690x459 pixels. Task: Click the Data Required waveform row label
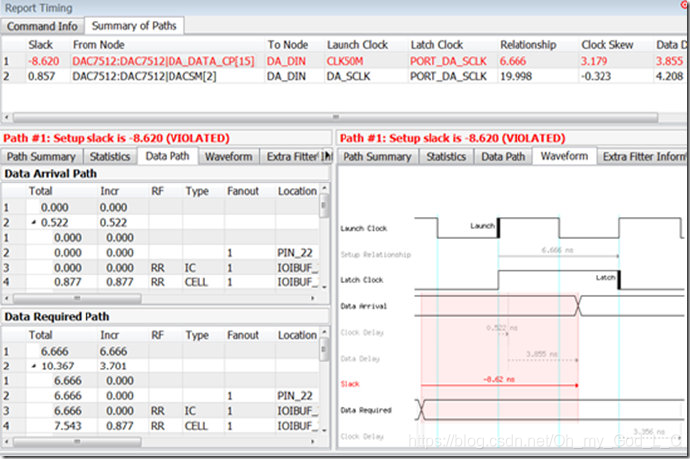(366, 410)
